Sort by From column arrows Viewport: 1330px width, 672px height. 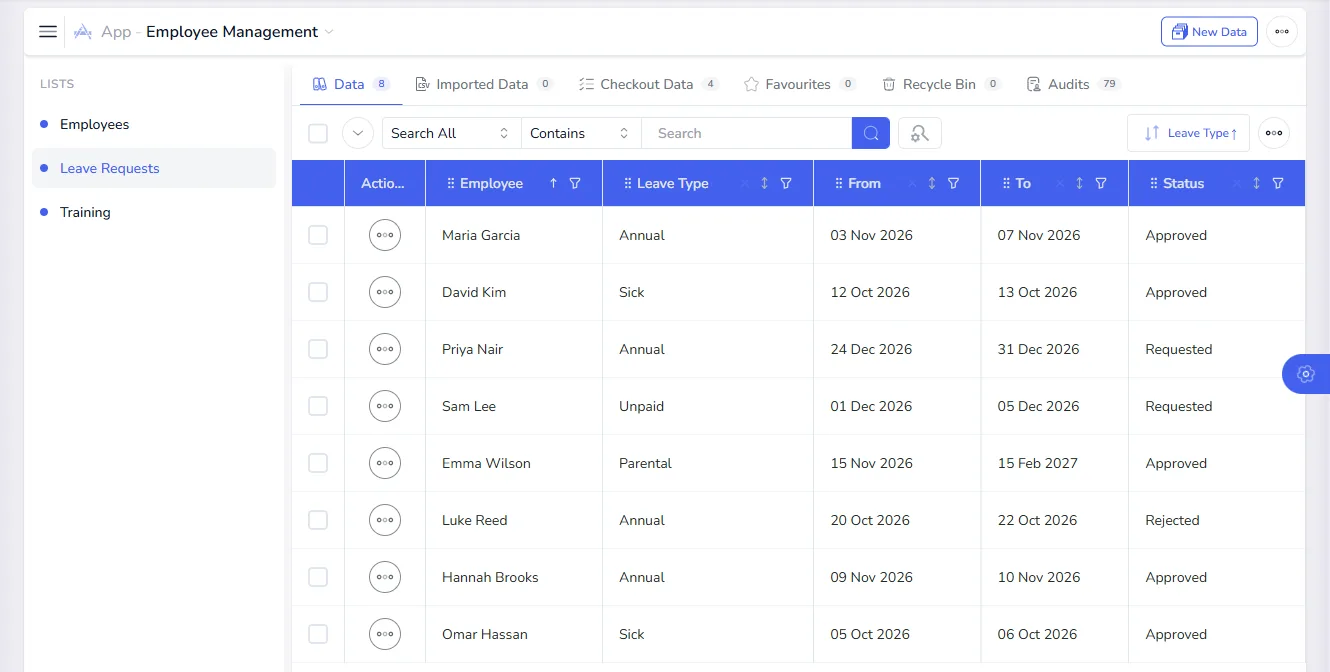pos(931,183)
